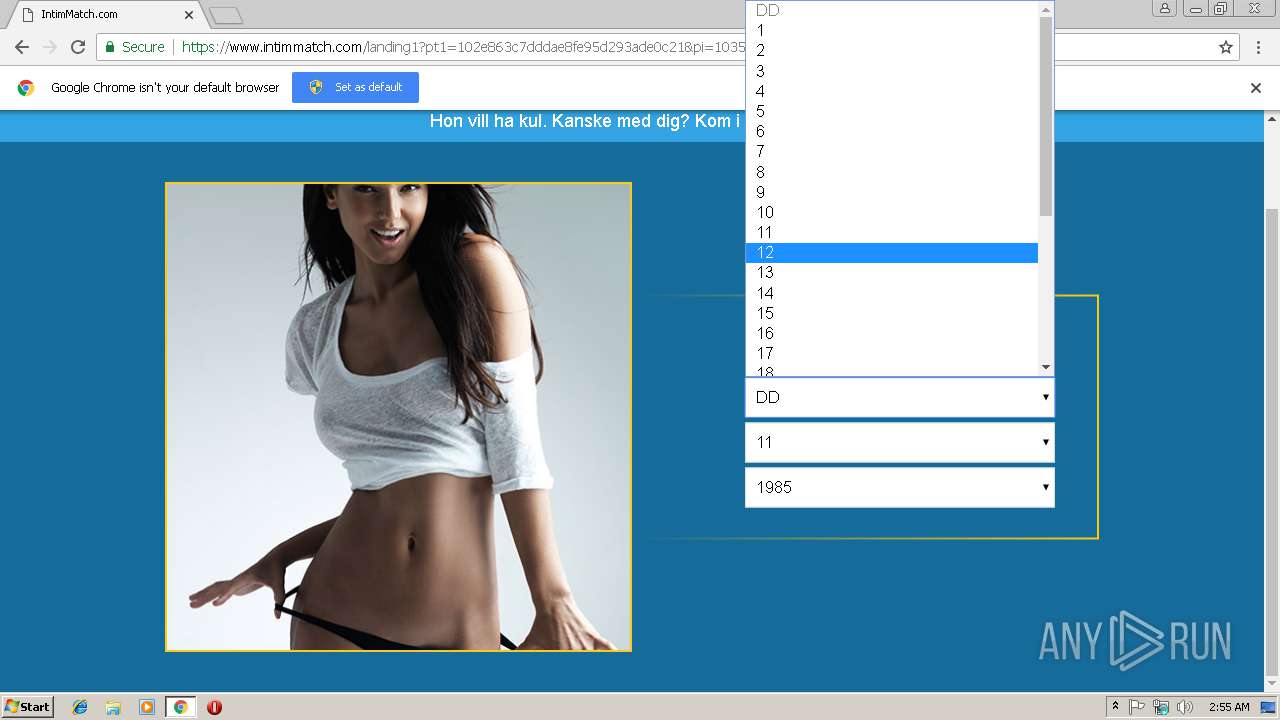
Task: Click the dropdown list scroll-down arrow
Action: pos(1046,367)
